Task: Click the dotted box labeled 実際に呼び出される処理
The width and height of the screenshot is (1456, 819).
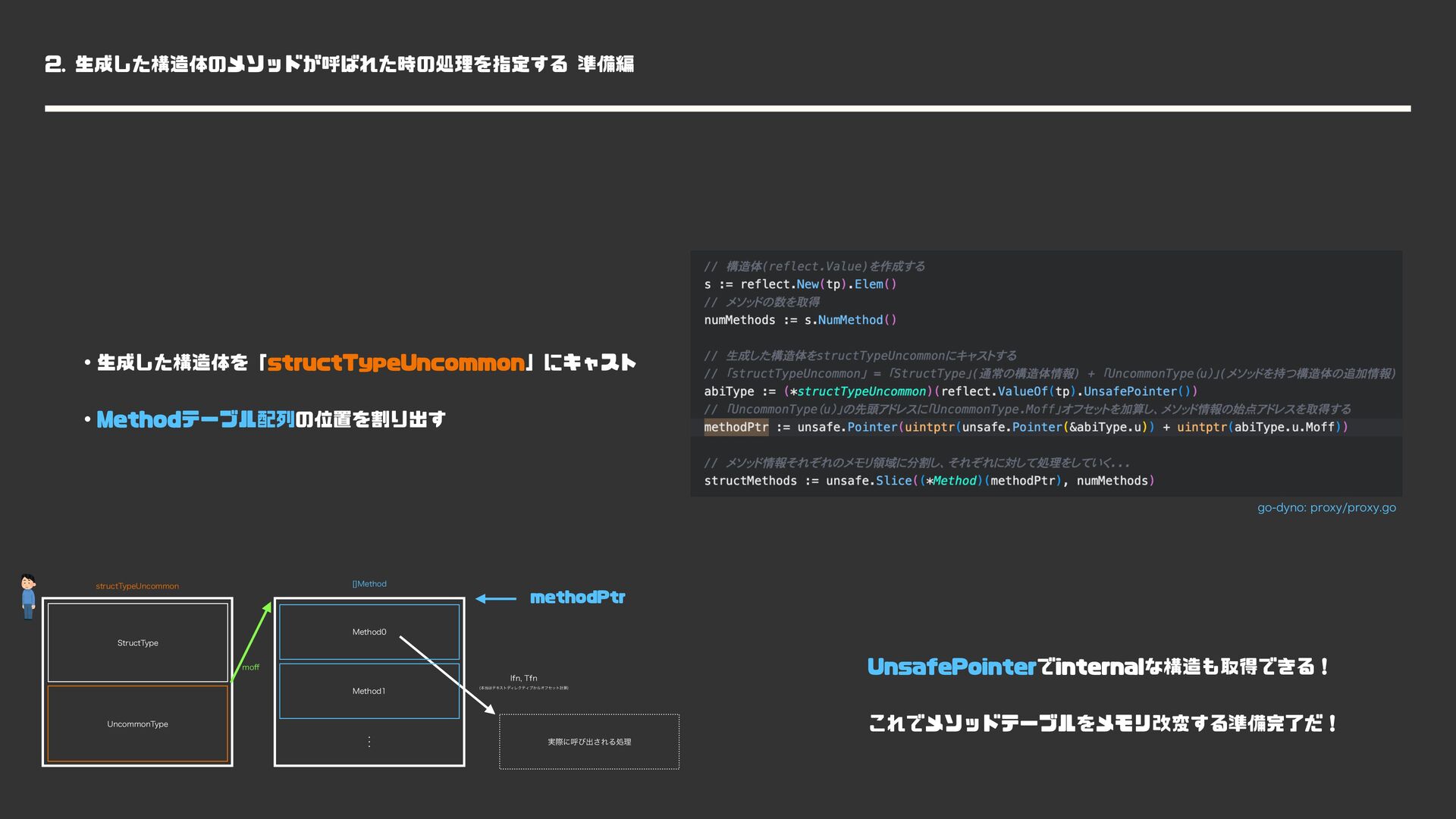Action: pyautogui.click(x=589, y=742)
